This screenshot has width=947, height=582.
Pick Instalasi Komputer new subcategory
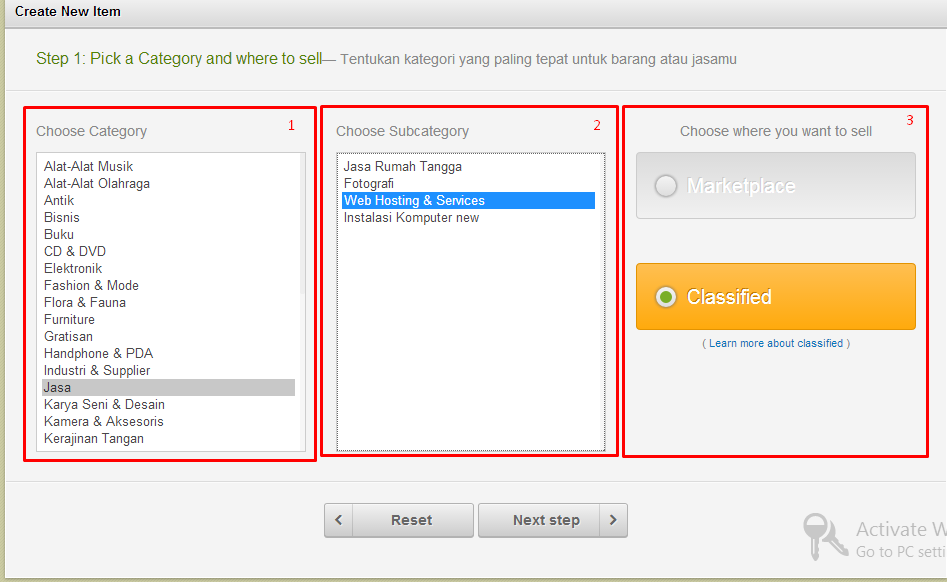click(x=411, y=217)
